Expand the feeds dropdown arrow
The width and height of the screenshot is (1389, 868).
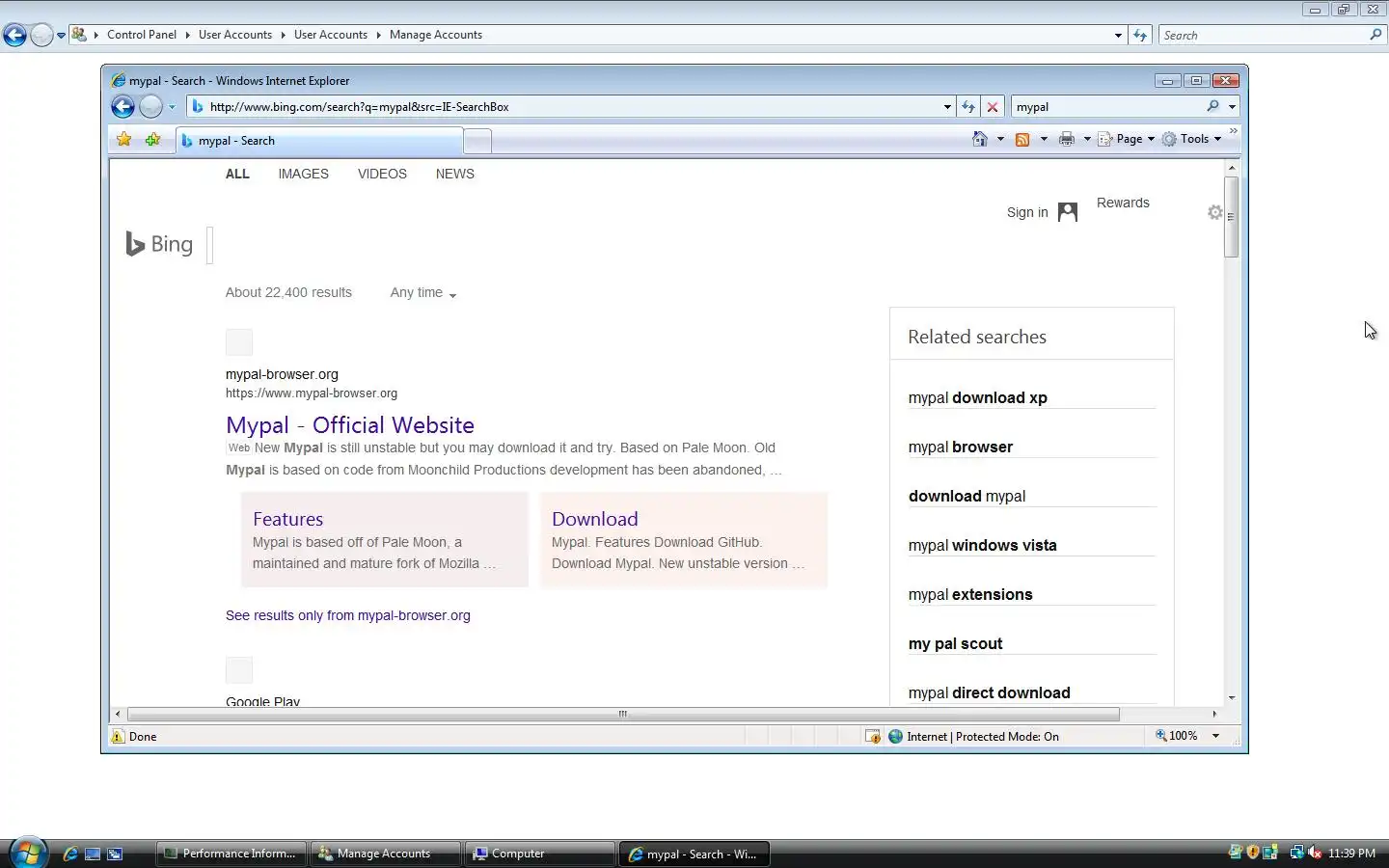[1044, 139]
